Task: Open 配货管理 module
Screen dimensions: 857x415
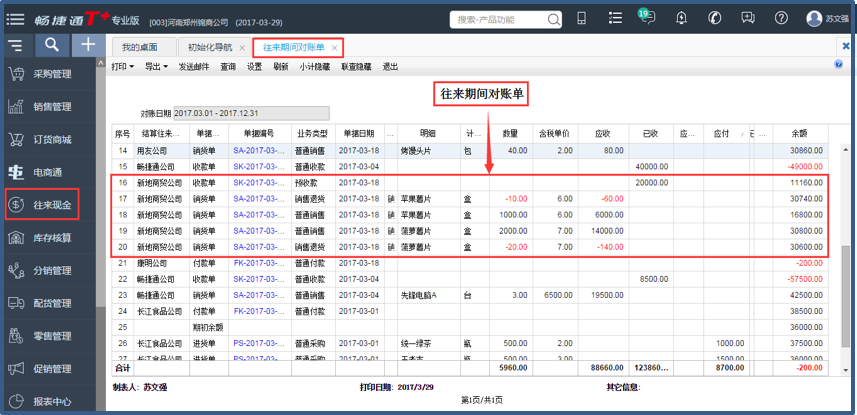Action: pyautogui.click(x=48, y=303)
